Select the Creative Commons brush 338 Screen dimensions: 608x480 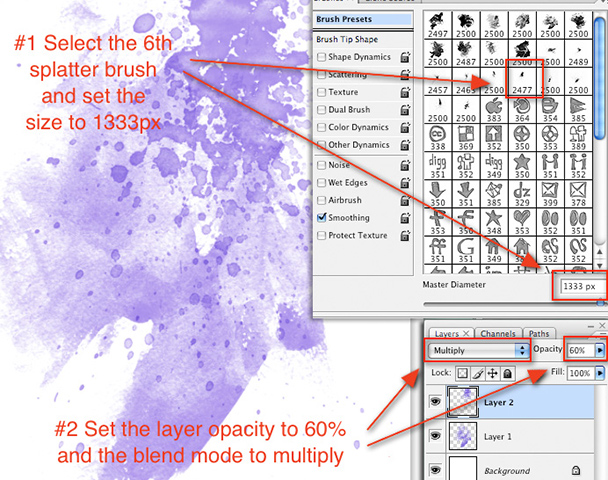(x=438, y=138)
